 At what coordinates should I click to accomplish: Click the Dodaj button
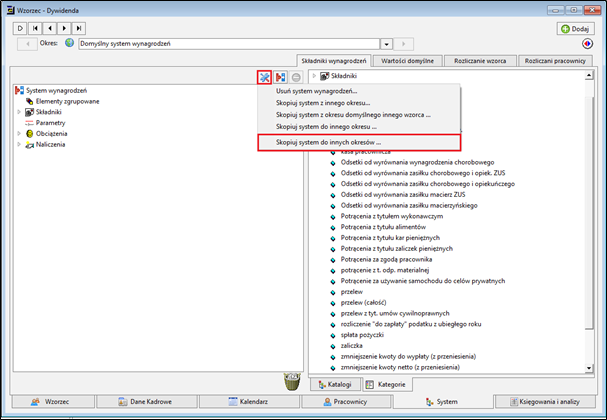click(576, 29)
